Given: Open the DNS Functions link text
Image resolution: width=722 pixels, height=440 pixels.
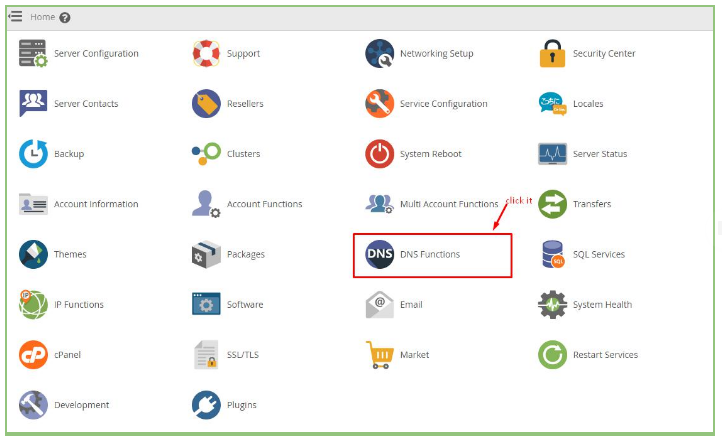Looking at the screenshot, I should click(430, 254).
